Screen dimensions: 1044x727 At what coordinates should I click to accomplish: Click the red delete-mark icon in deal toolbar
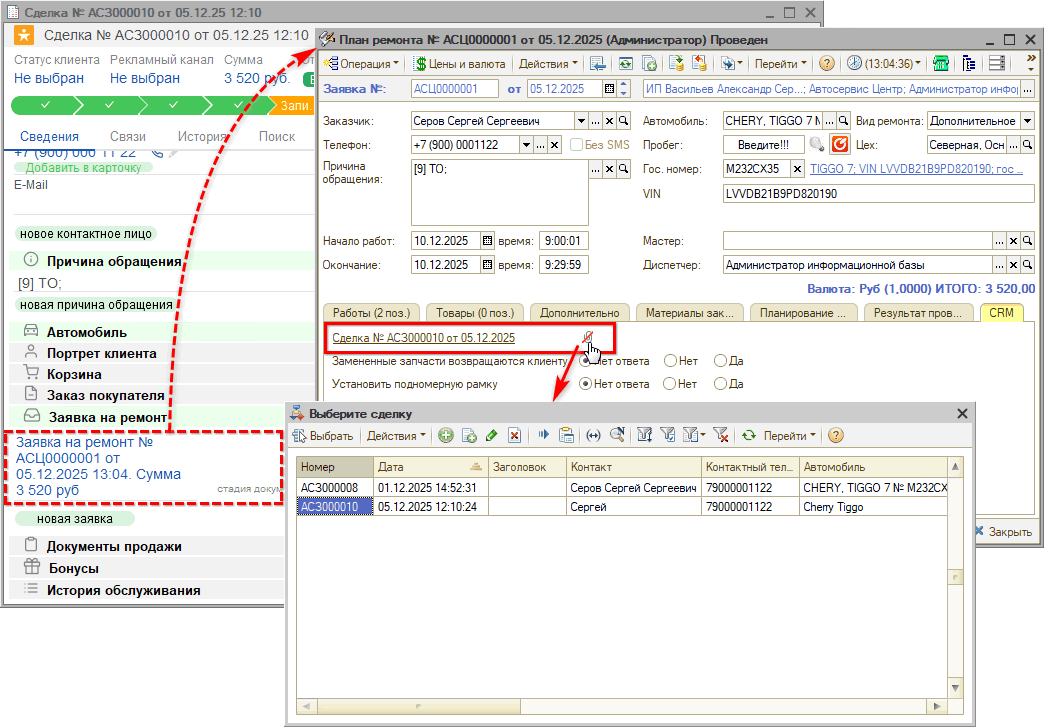pos(514,435)
